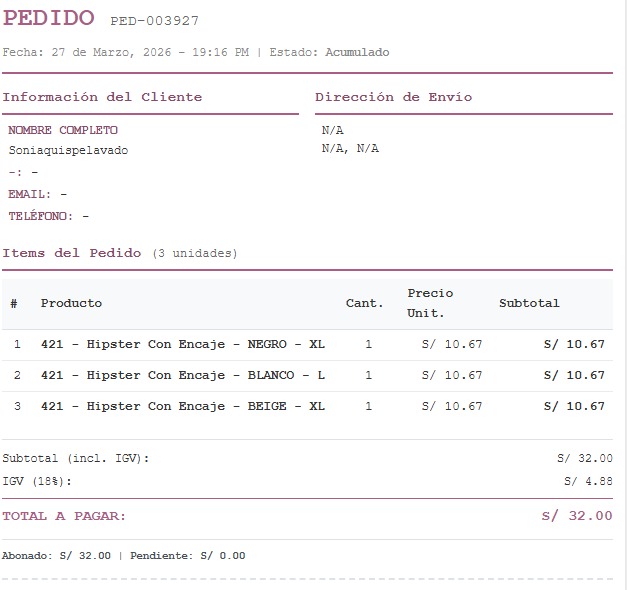
Task: Select the order number PED-003927
Action: 154,21
